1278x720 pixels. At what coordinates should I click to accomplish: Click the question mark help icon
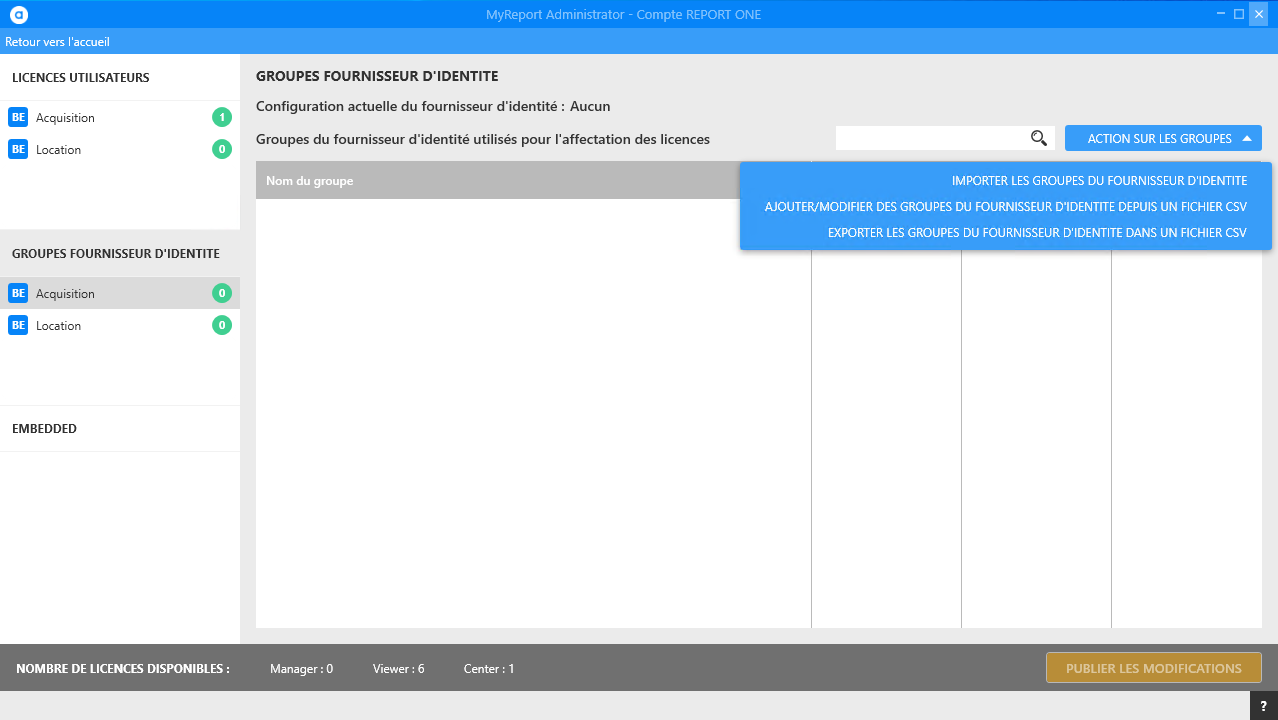point(1263,706)
